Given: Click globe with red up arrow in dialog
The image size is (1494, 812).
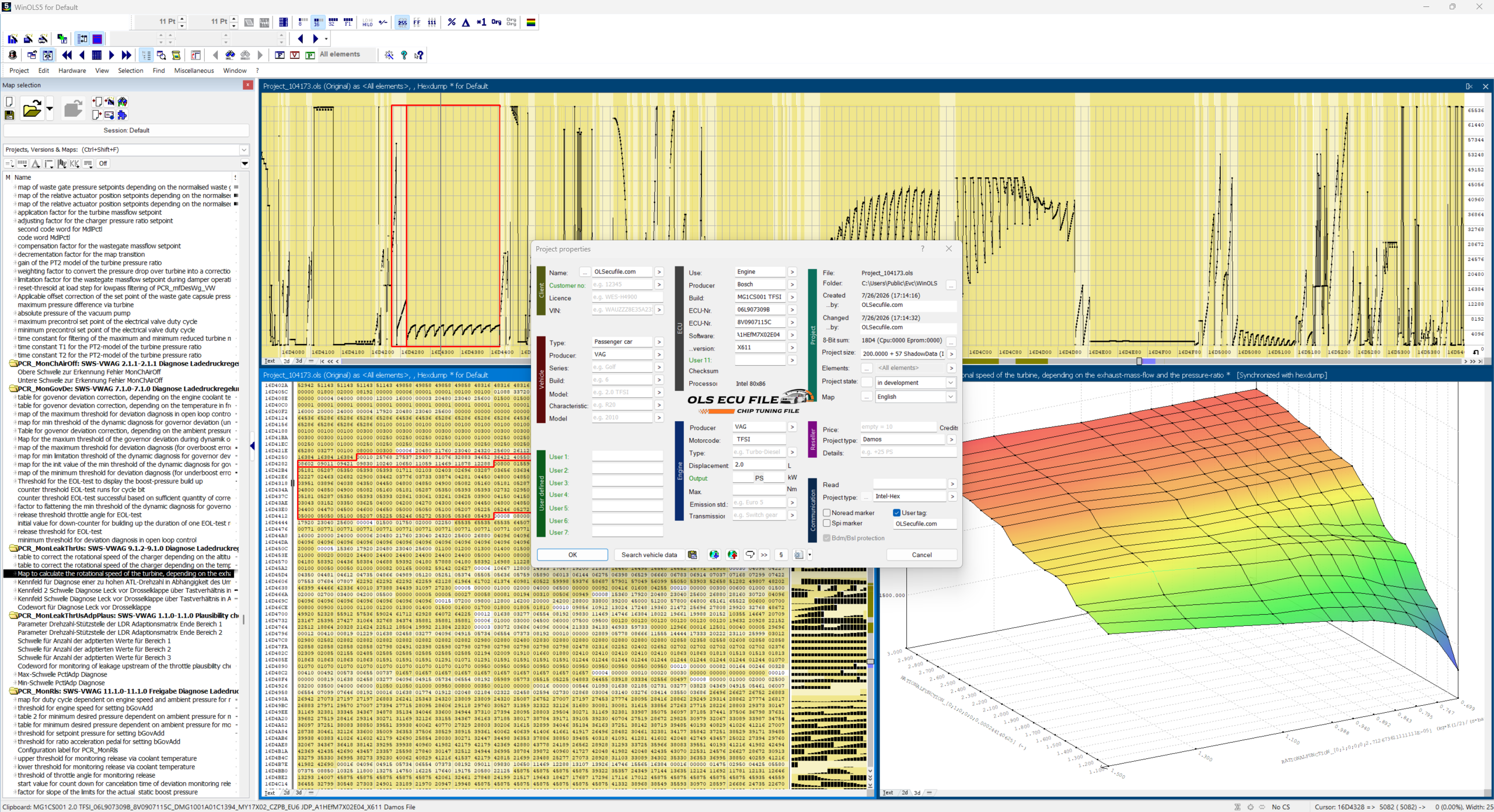Looking at the screenshot, I should 732,555.
